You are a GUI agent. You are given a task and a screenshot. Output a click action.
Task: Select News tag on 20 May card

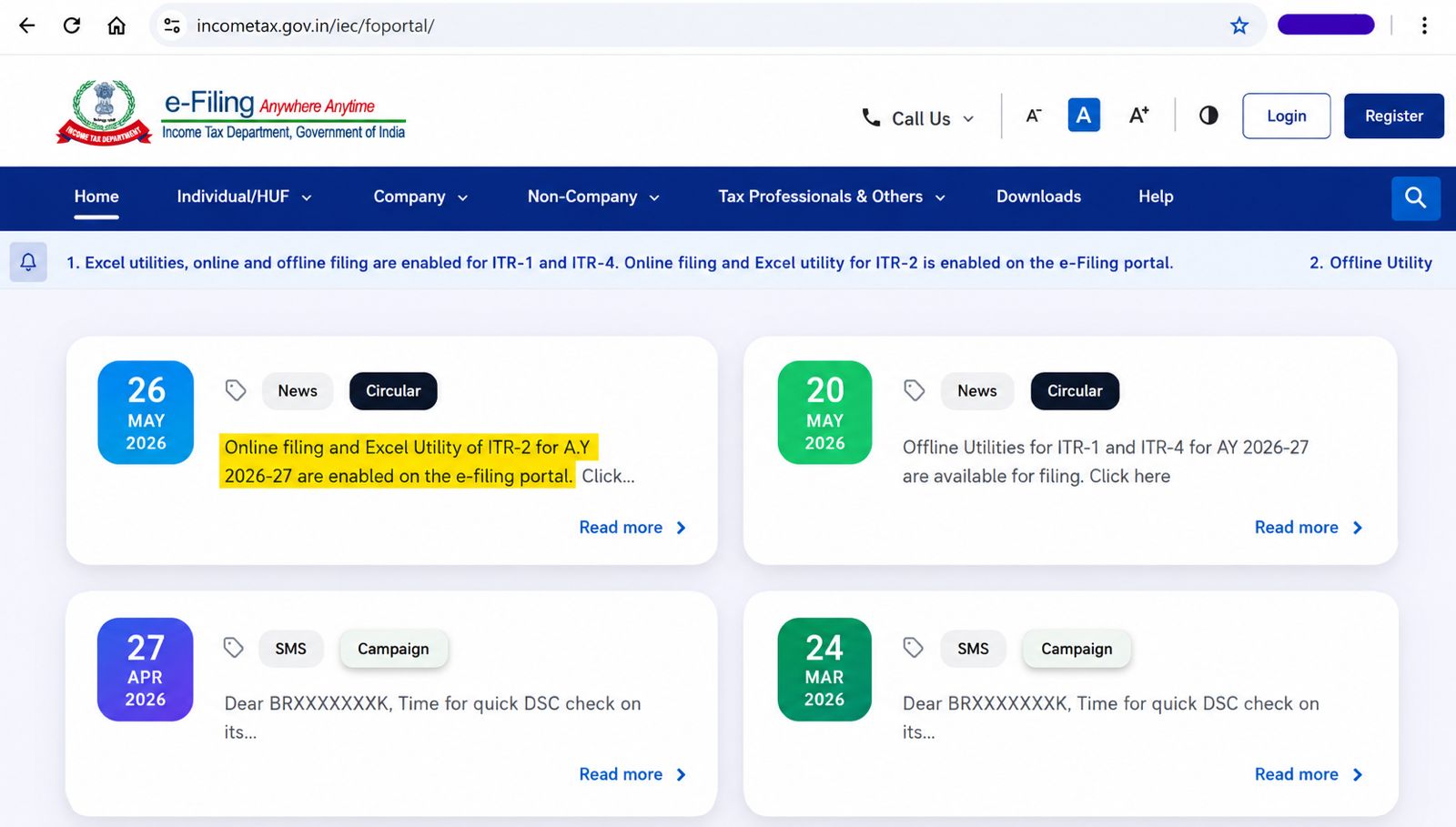pyautogui.click(x=976, y=390)
